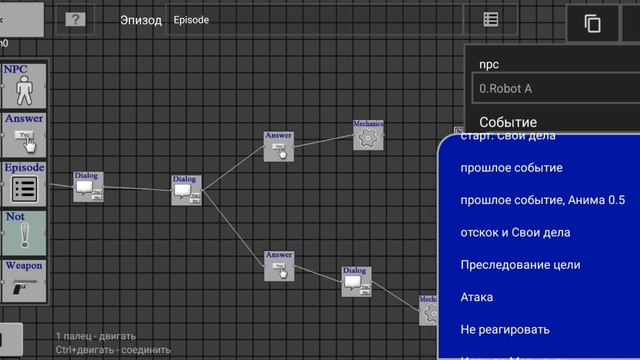Click the 'npc' label in the side panel
This screenshot has width=640, height=360.
[x=489, y=64]
